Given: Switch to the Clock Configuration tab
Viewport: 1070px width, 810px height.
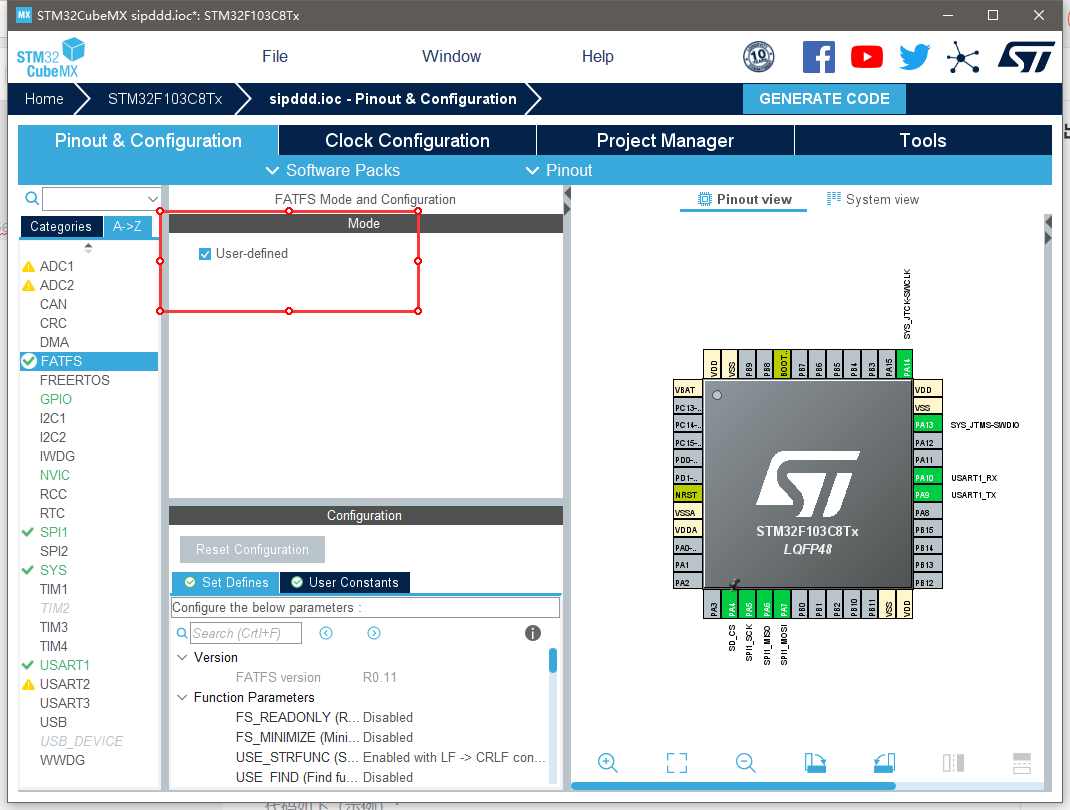Looking at the screenshot, I should [406, 140].
